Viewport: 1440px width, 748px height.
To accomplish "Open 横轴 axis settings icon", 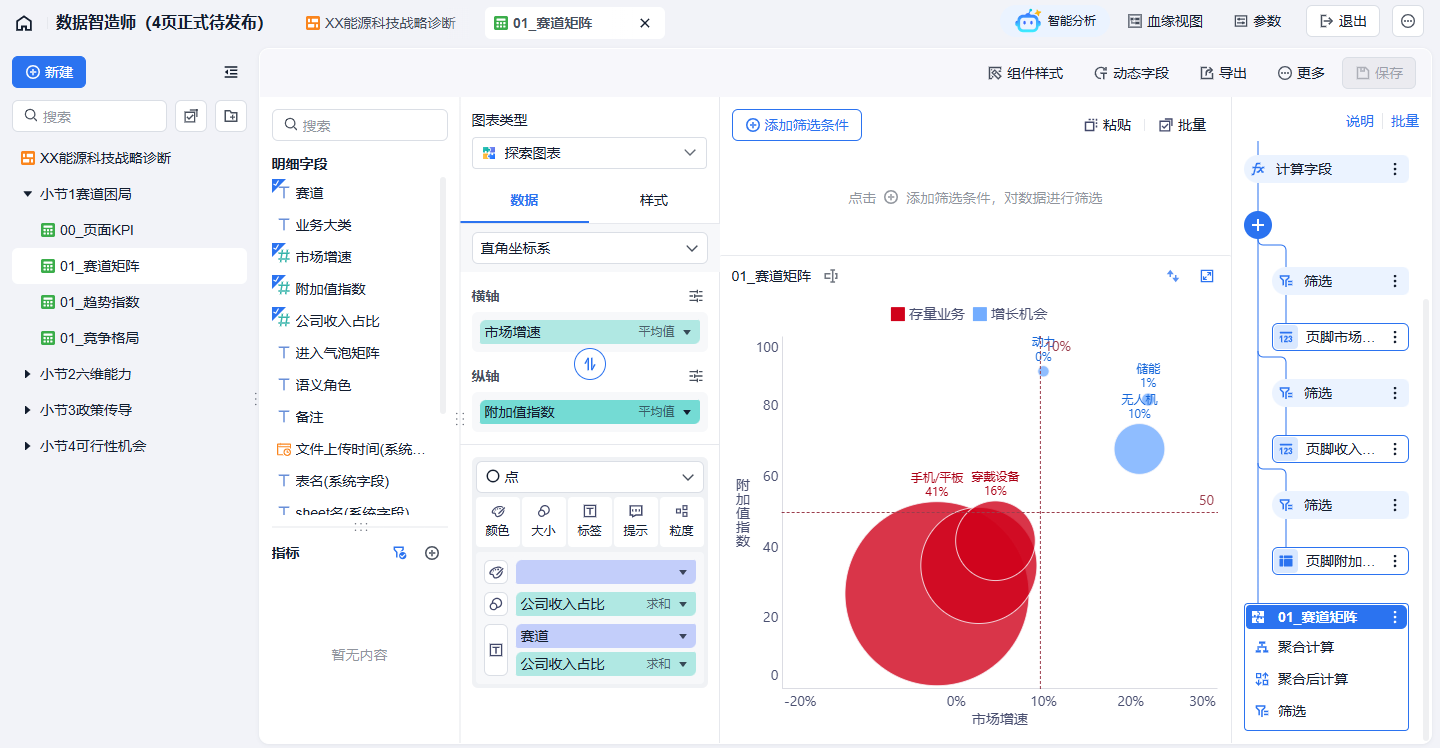I will click(696, 296).
